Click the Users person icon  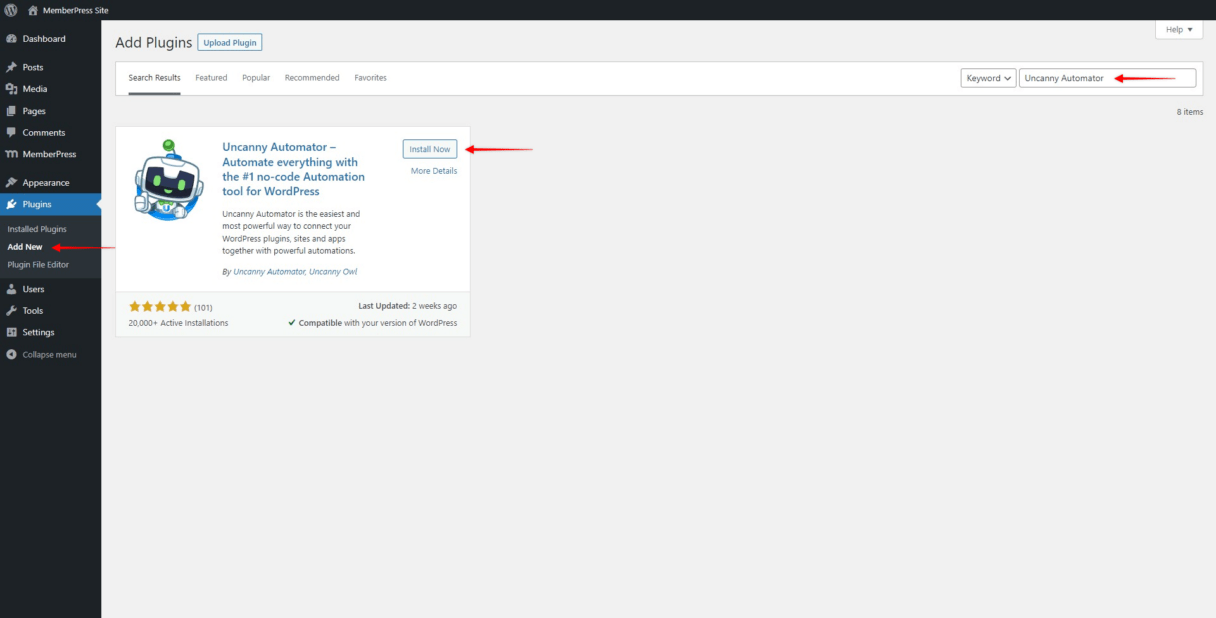(x=11, y=289)
